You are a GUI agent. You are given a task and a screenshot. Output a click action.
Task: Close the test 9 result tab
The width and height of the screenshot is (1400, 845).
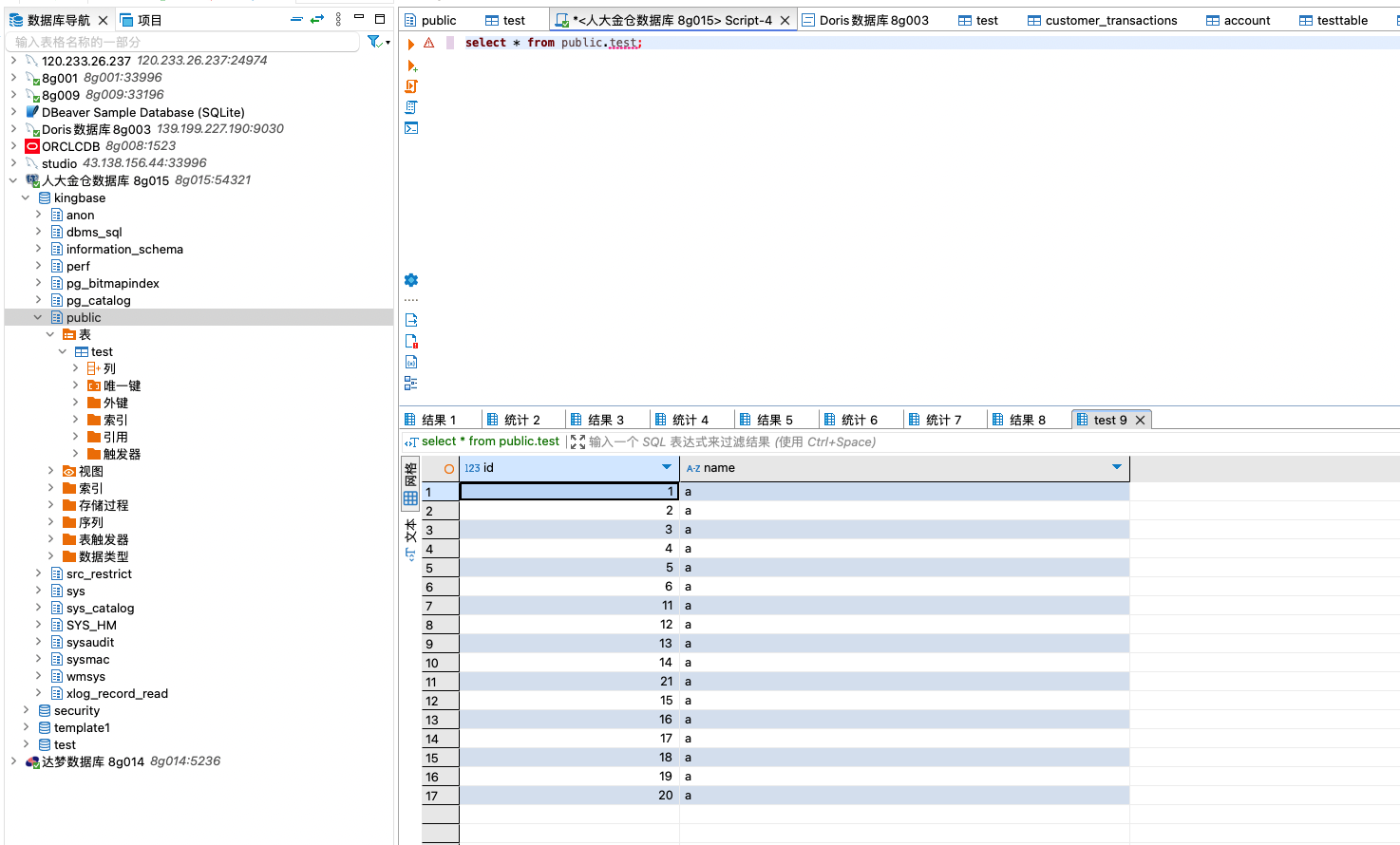point(1141,420)
